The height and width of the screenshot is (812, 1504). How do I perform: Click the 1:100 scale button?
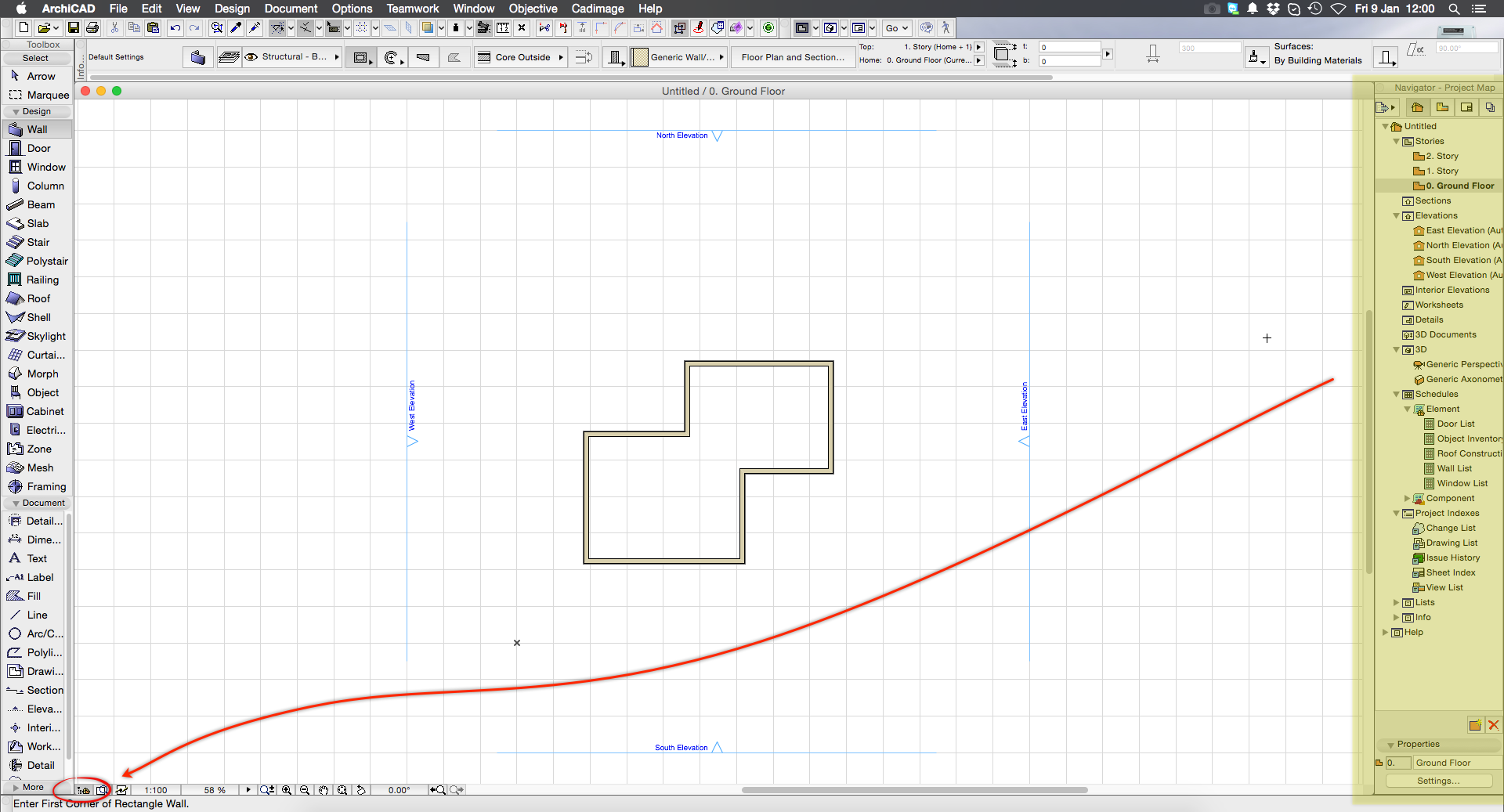(x=156, y=790)
